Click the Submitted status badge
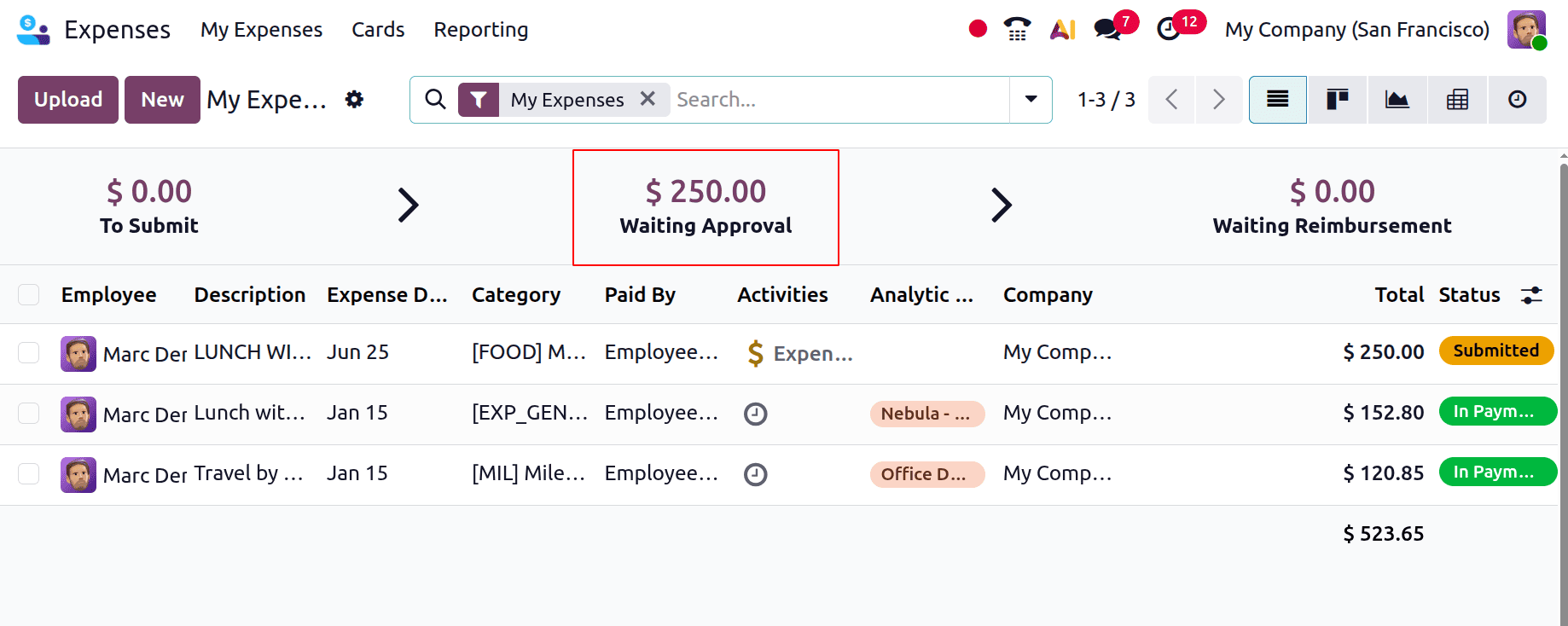 [1496, 351]
